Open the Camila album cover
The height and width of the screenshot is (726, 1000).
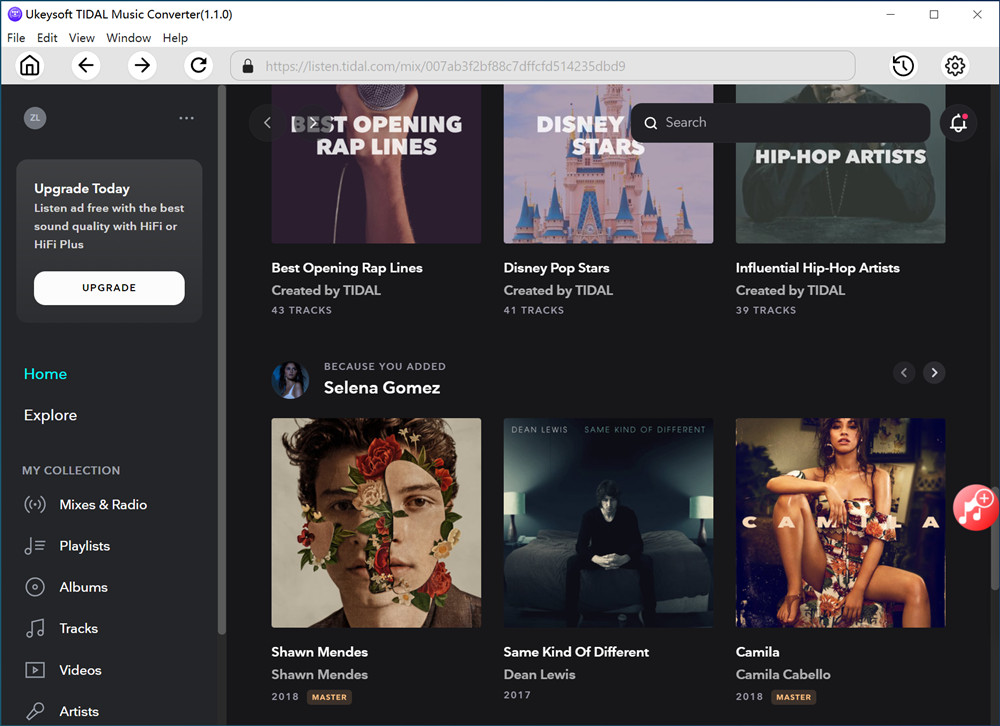pyautogui.click(x=841, y=522)
